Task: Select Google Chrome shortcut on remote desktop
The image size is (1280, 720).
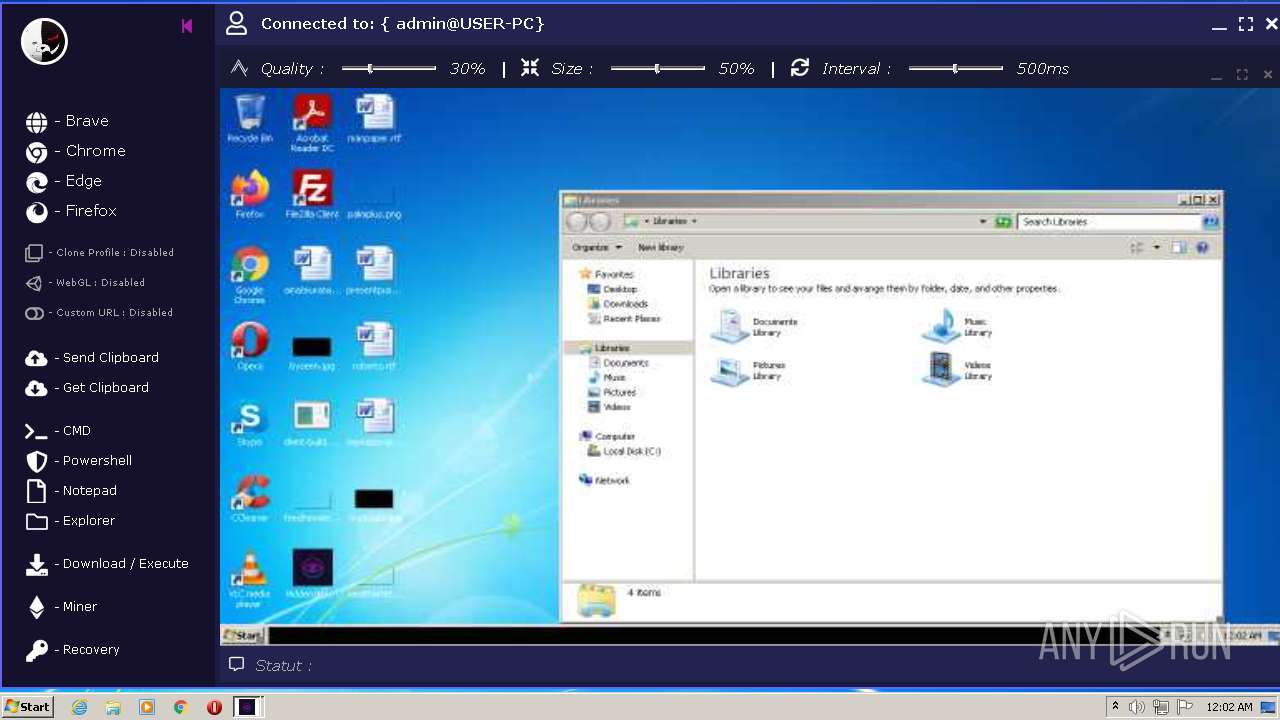Action: (x=249, y=276)
